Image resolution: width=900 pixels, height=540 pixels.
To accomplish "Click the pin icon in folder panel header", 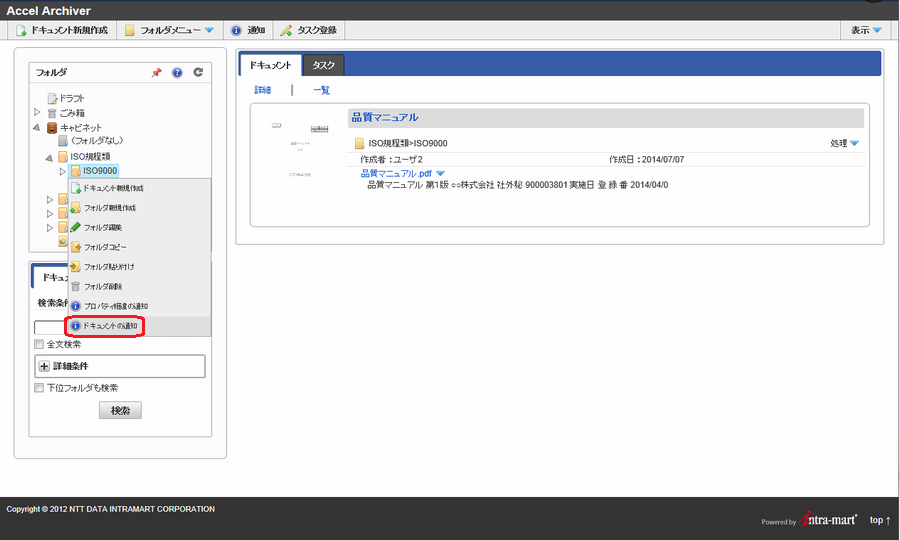I will [156, 73].
